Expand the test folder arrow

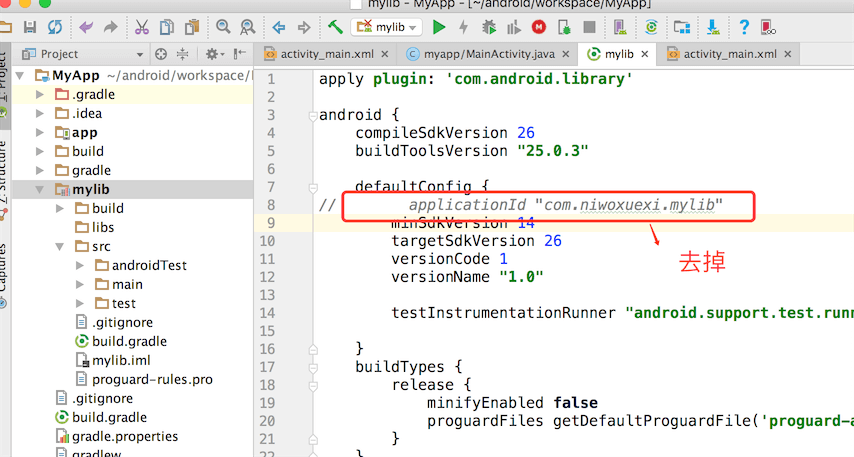coord(80,303)
